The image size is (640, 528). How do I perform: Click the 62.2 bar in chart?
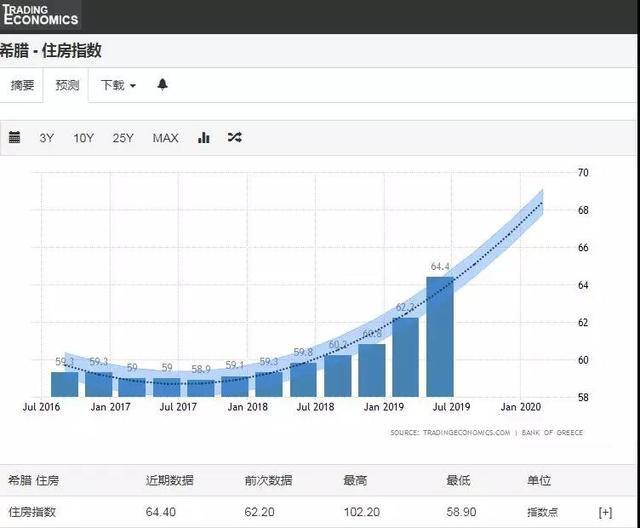(405, 357)
